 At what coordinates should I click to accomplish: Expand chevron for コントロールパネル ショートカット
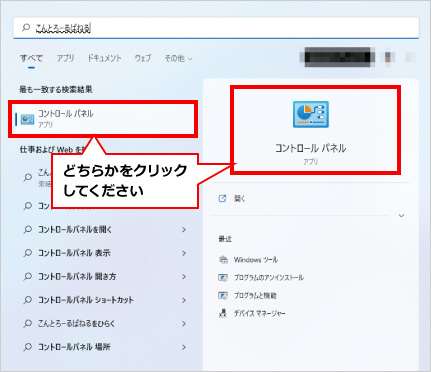point(184,300)
